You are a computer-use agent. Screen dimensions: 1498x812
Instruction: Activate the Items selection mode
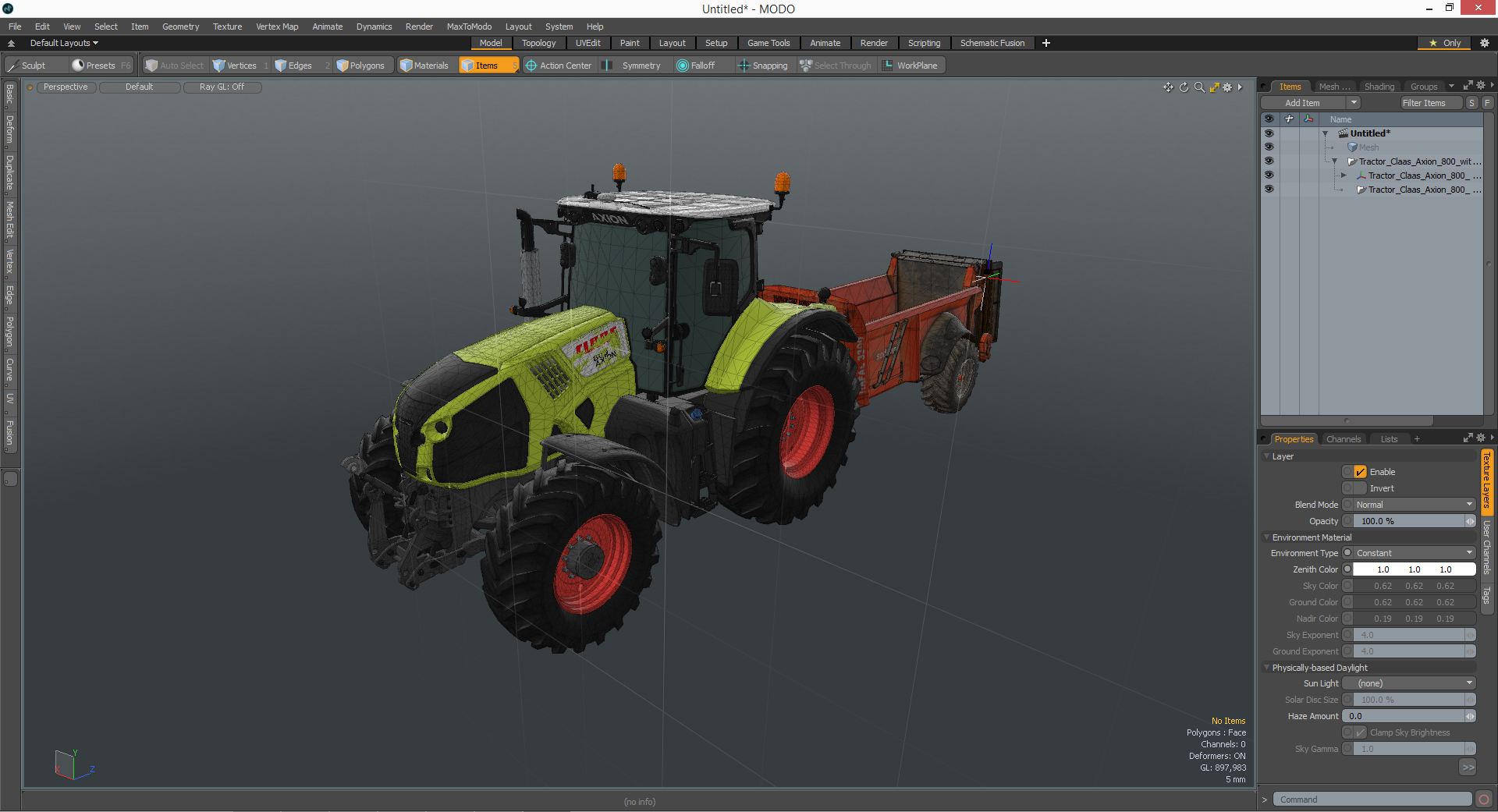coord(487,66)
